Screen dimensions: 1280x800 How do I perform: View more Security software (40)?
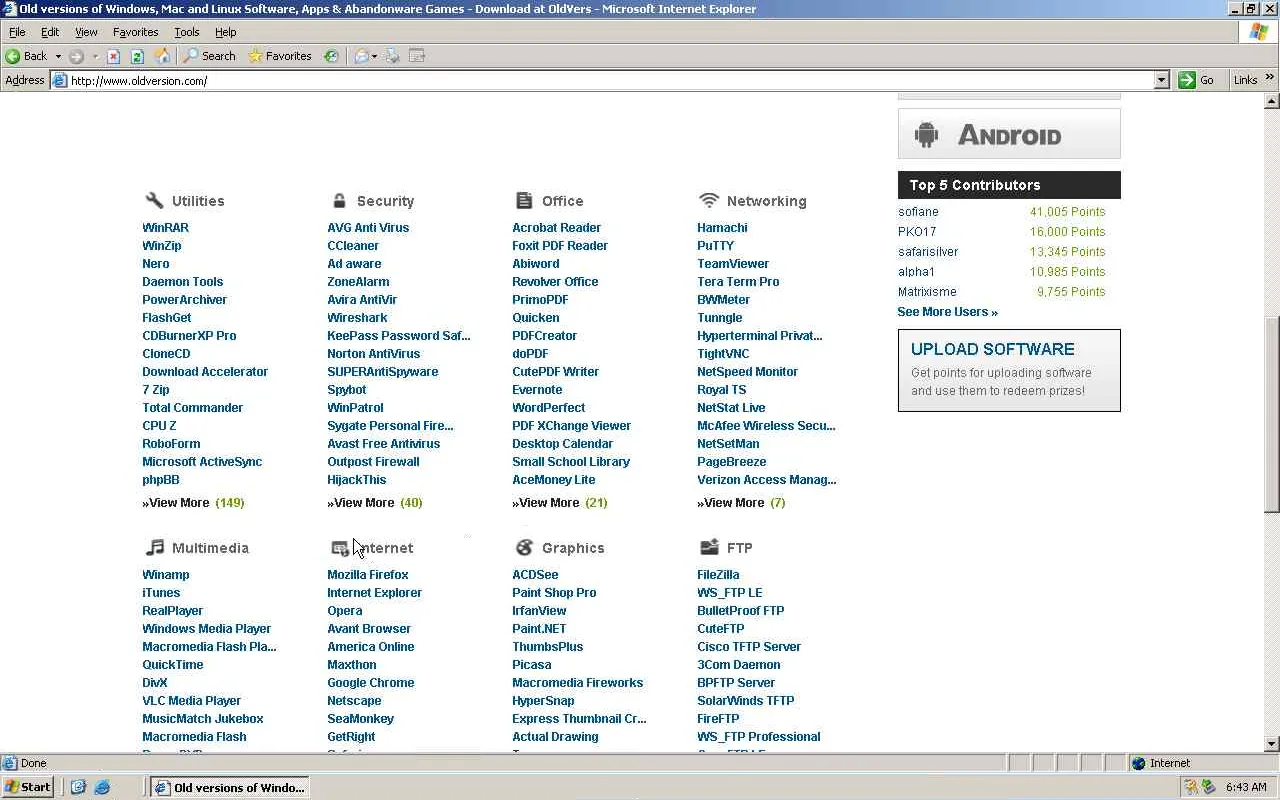coord(375,502)
